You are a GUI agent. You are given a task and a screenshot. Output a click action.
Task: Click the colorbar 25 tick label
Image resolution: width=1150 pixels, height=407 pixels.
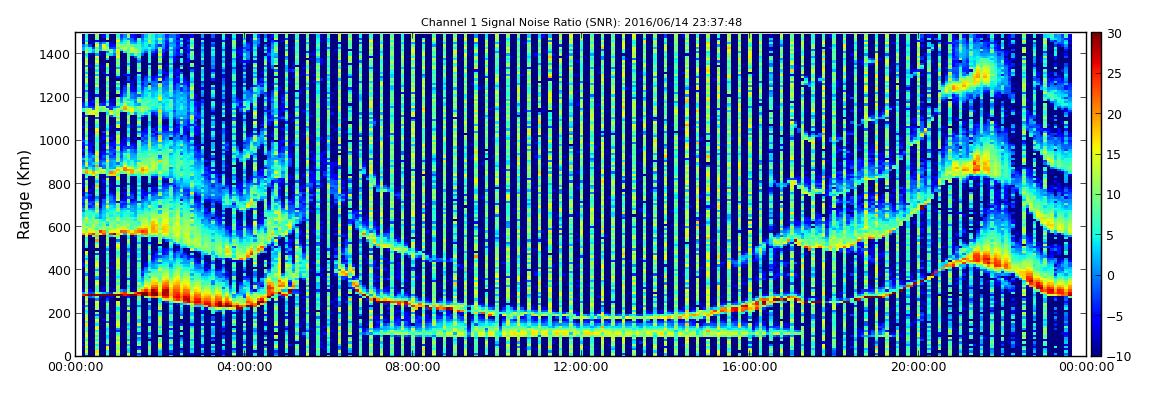1114,74
